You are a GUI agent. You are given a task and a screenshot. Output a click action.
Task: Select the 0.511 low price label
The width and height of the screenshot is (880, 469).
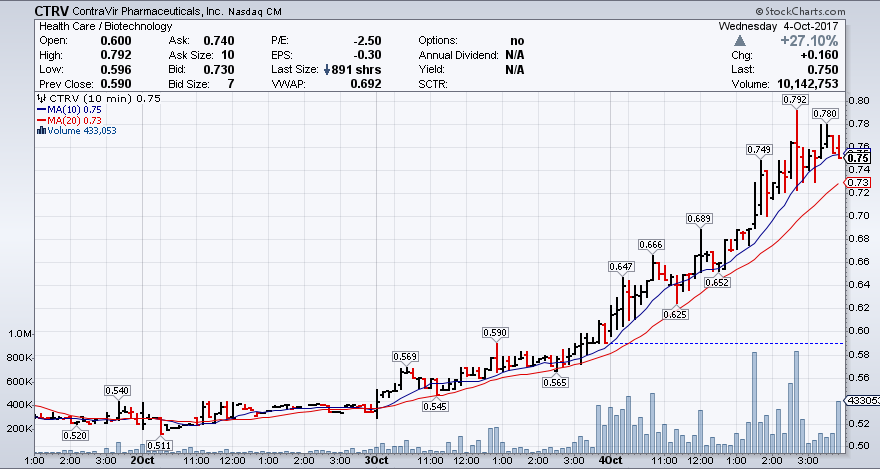158,445
